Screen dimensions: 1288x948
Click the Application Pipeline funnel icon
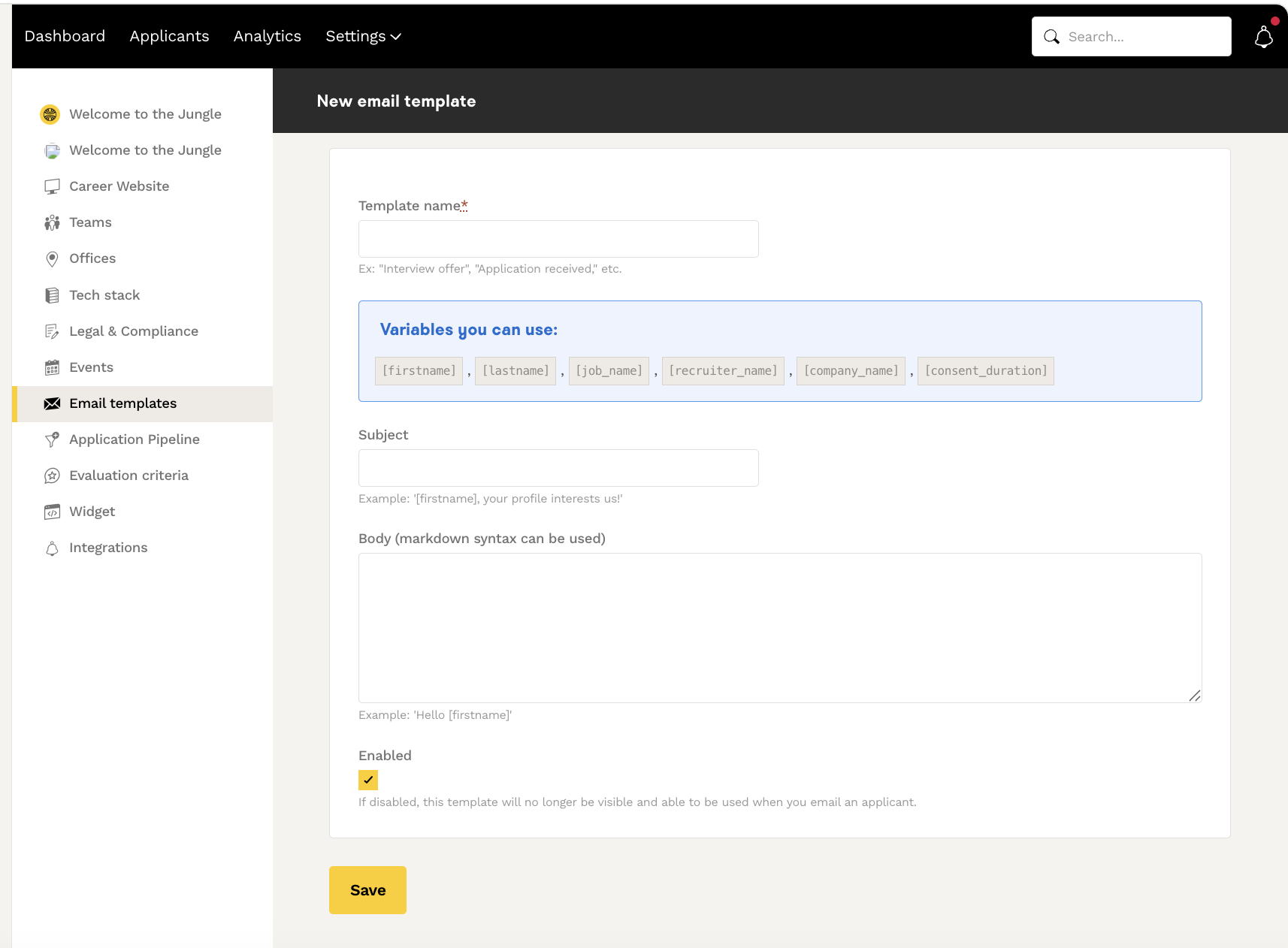(x=52, y=439)
